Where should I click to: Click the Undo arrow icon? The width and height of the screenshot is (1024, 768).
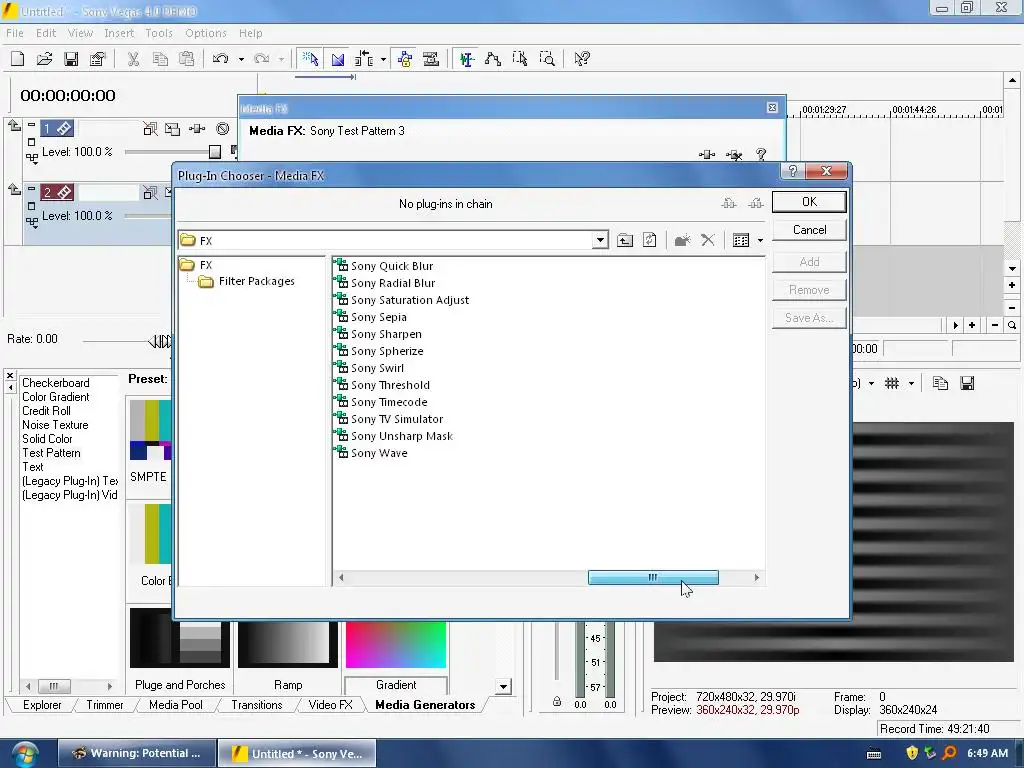click(x=221, y=59)
